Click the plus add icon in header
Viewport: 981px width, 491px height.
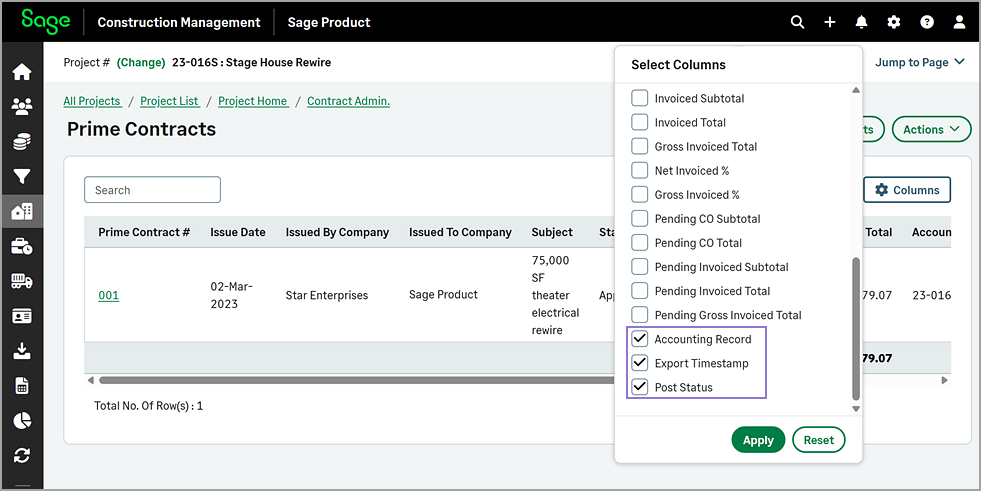point(830,22)
